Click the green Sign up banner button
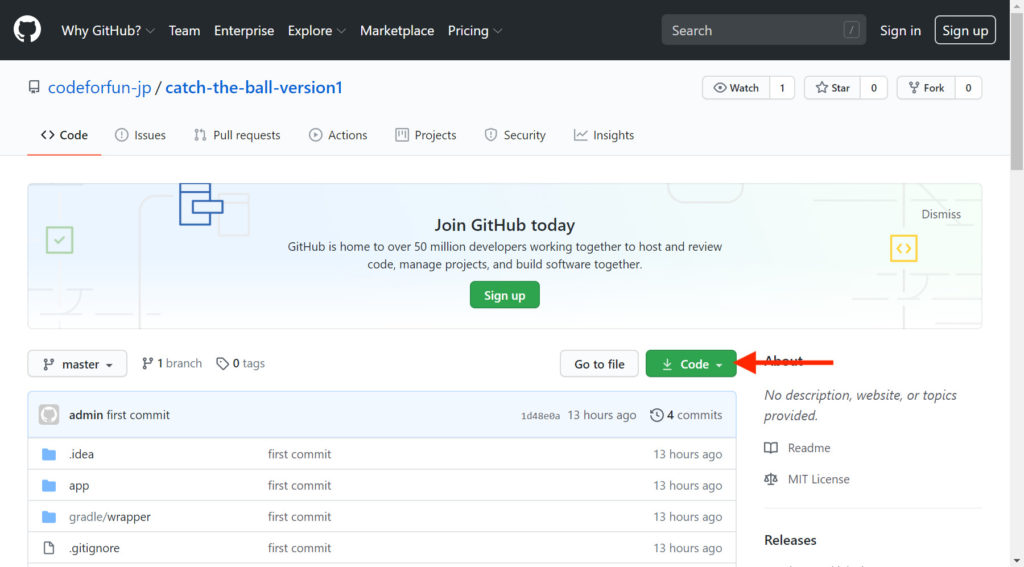Screen dimensions: 1024x567 coord(505,295)
